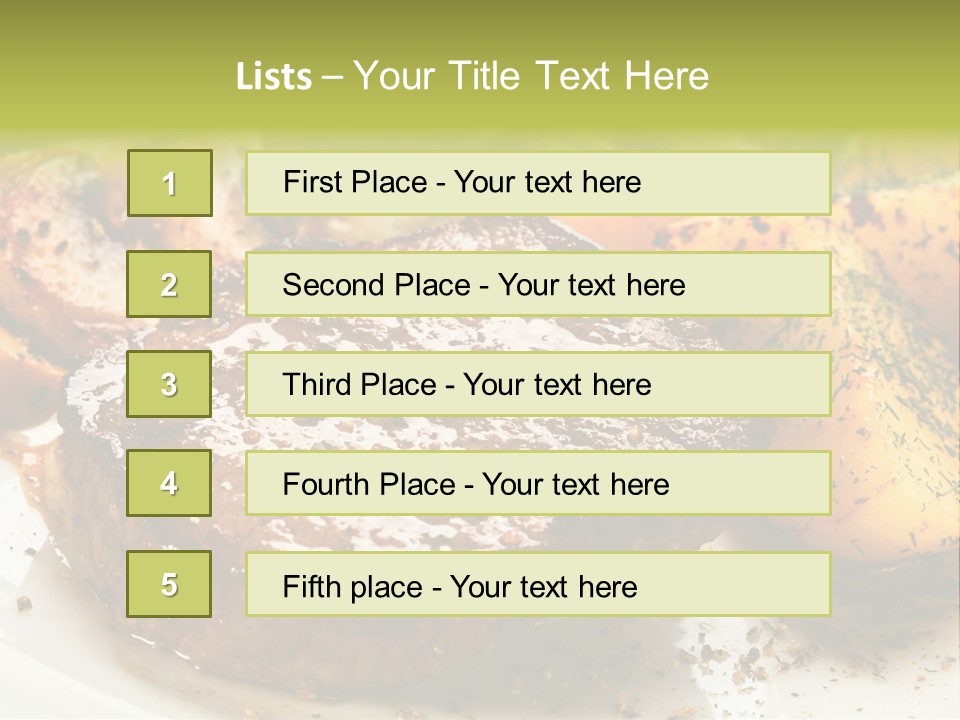Viewport: 960px width, 720px height.
Task: Click the empty green header band above title
Action: 480,25
